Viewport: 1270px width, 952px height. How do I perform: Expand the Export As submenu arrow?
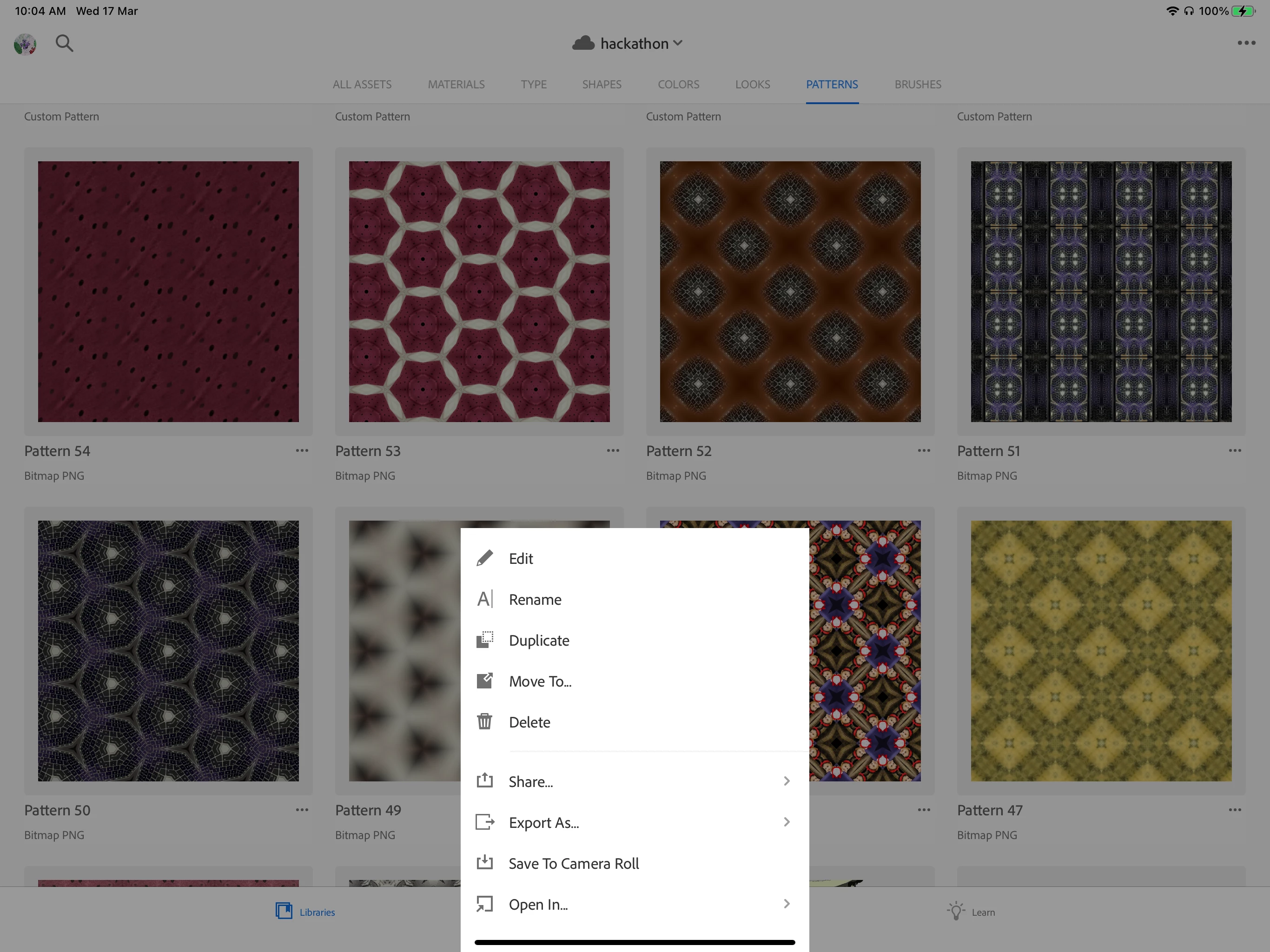click(x=787, y=822)
